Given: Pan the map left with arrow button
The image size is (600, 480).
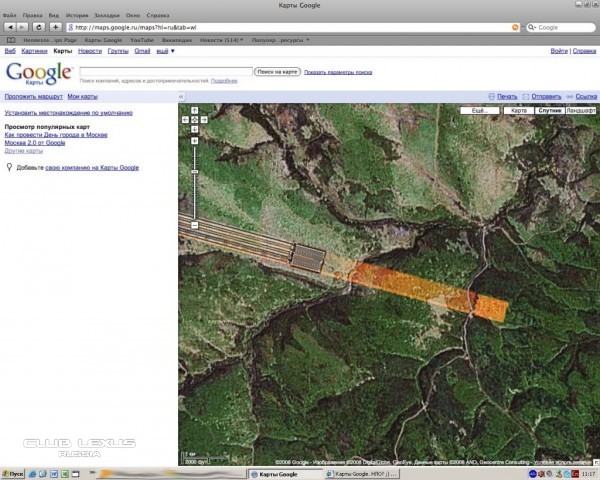Looking at the screenshot, I should click(187, 119).
